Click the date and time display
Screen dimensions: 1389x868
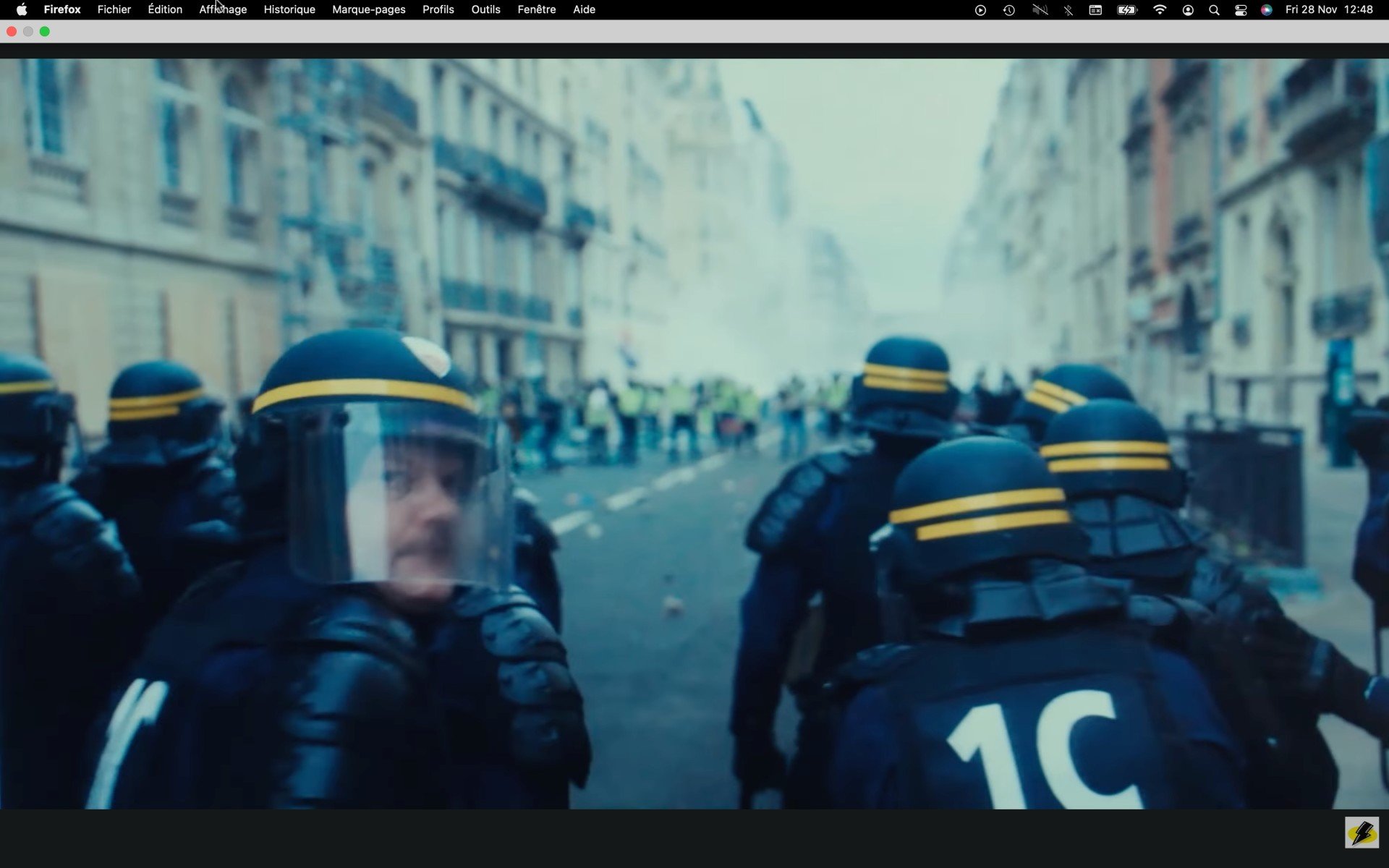(x=1329, y=9)
